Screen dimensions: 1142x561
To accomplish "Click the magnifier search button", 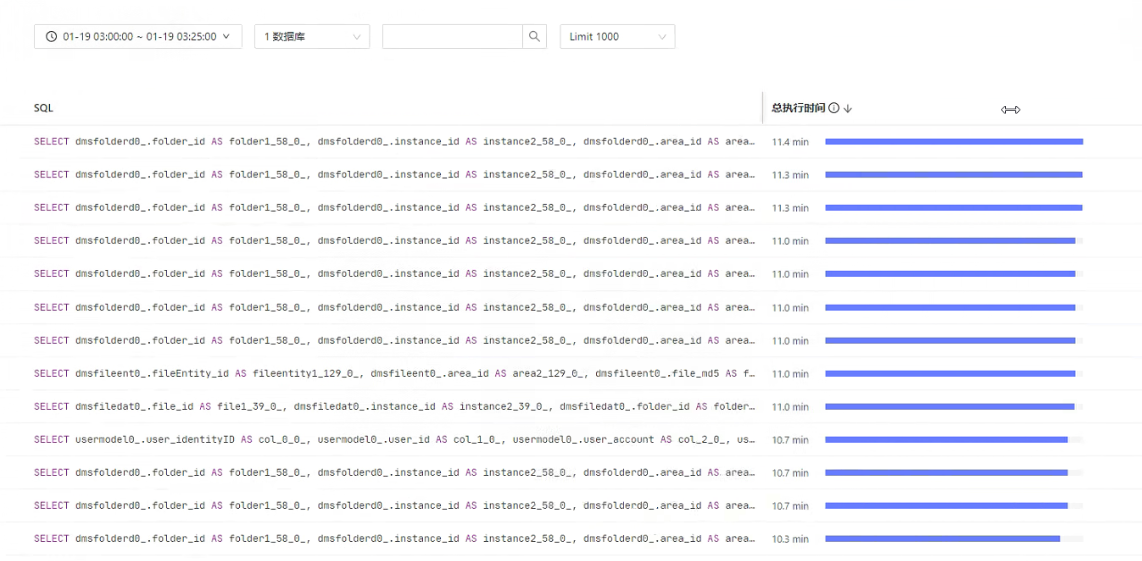I will pos(535,36).
